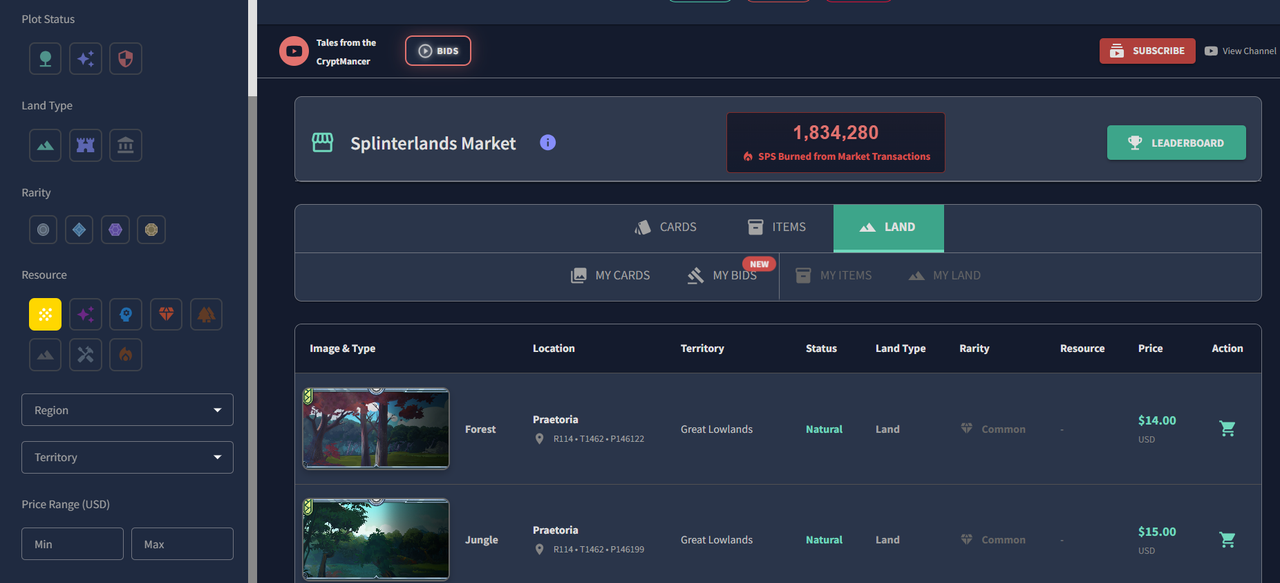Click the Common rarity gem in Jungle row
Viewport: 1280px width, 583px height.
coord(966,540)
